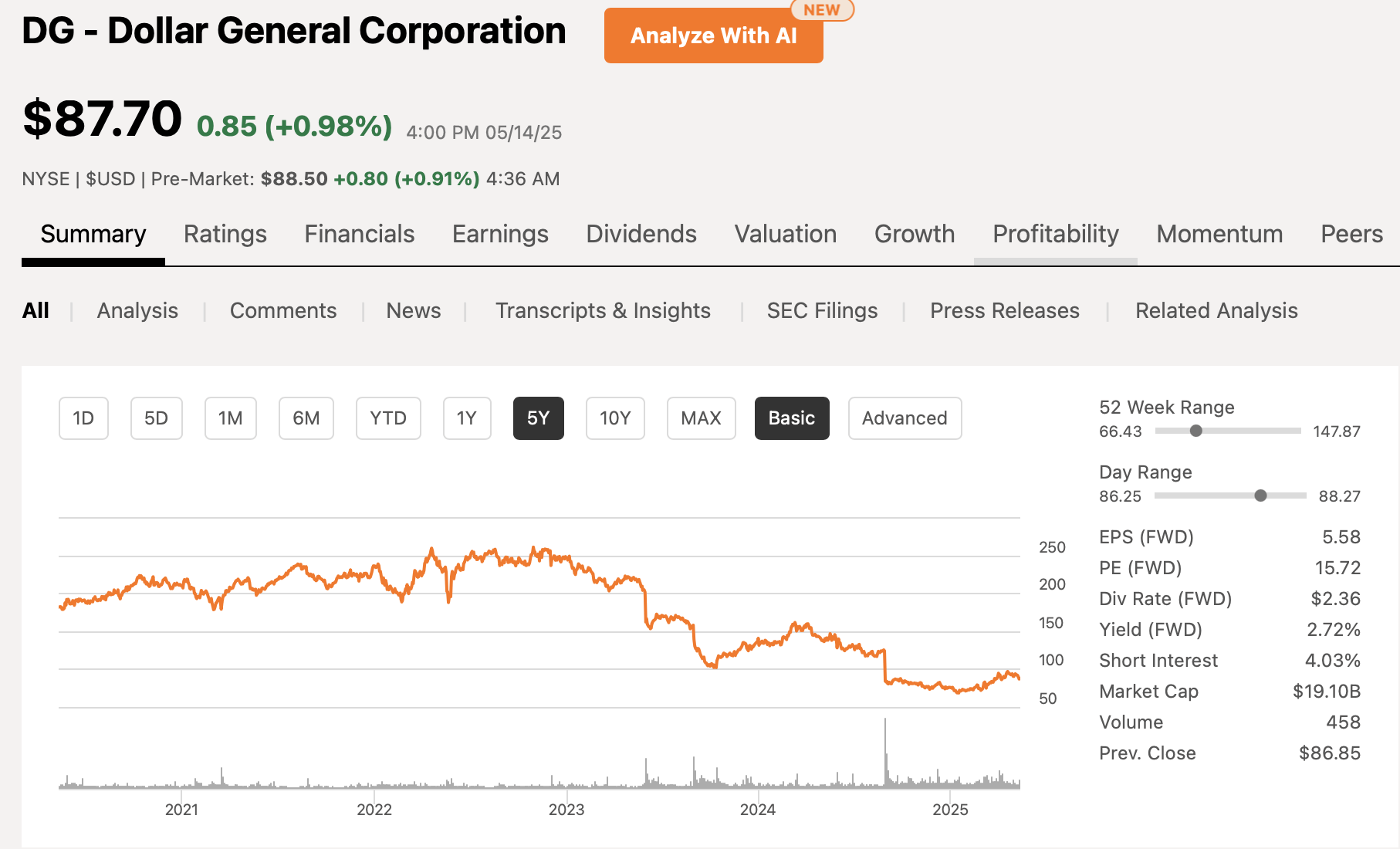Viewport: 1400px width, 849px height.
Task: Toggle the Basic chart view
Action: tap(791, 418)
